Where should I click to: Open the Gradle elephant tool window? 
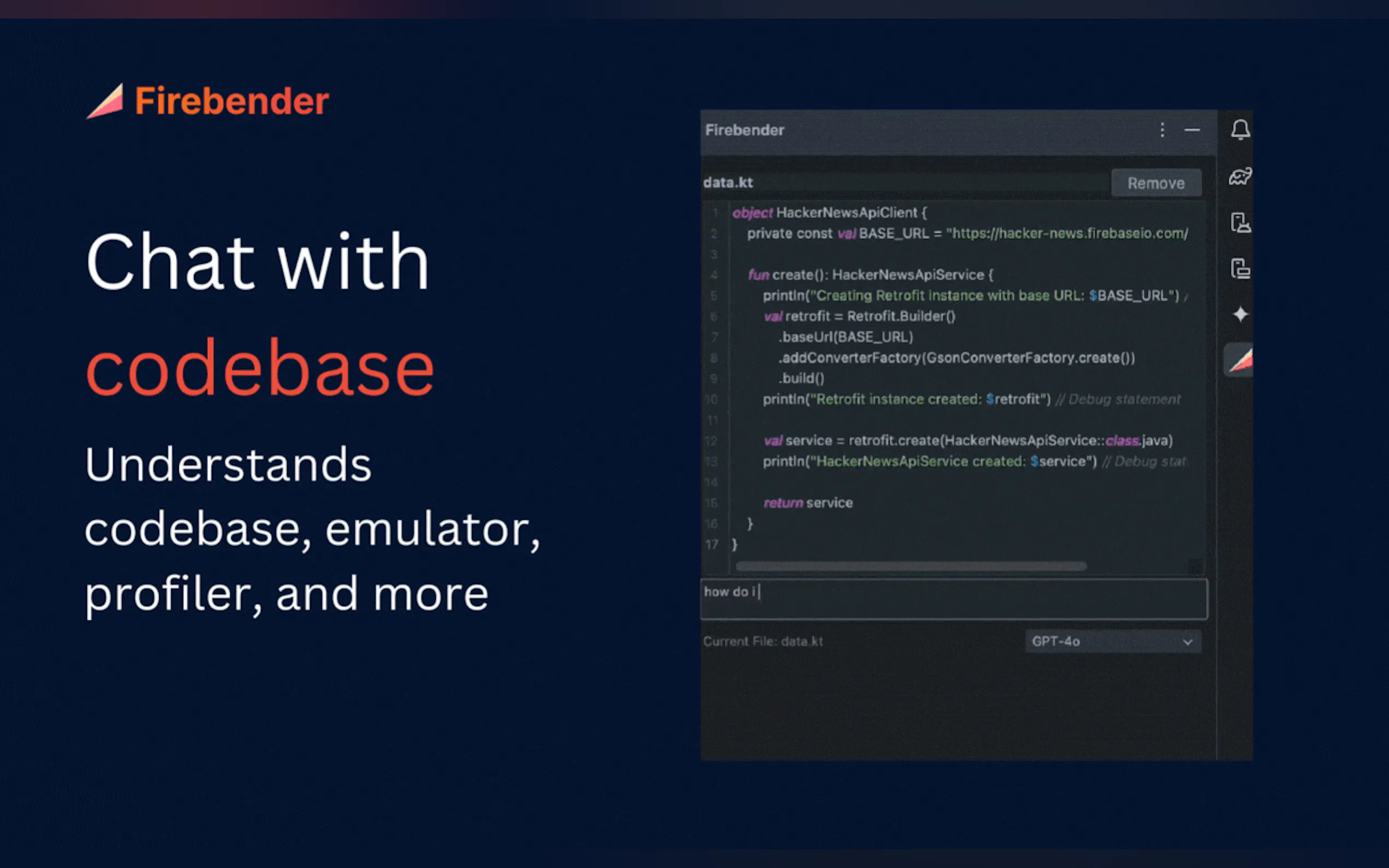1240,176
